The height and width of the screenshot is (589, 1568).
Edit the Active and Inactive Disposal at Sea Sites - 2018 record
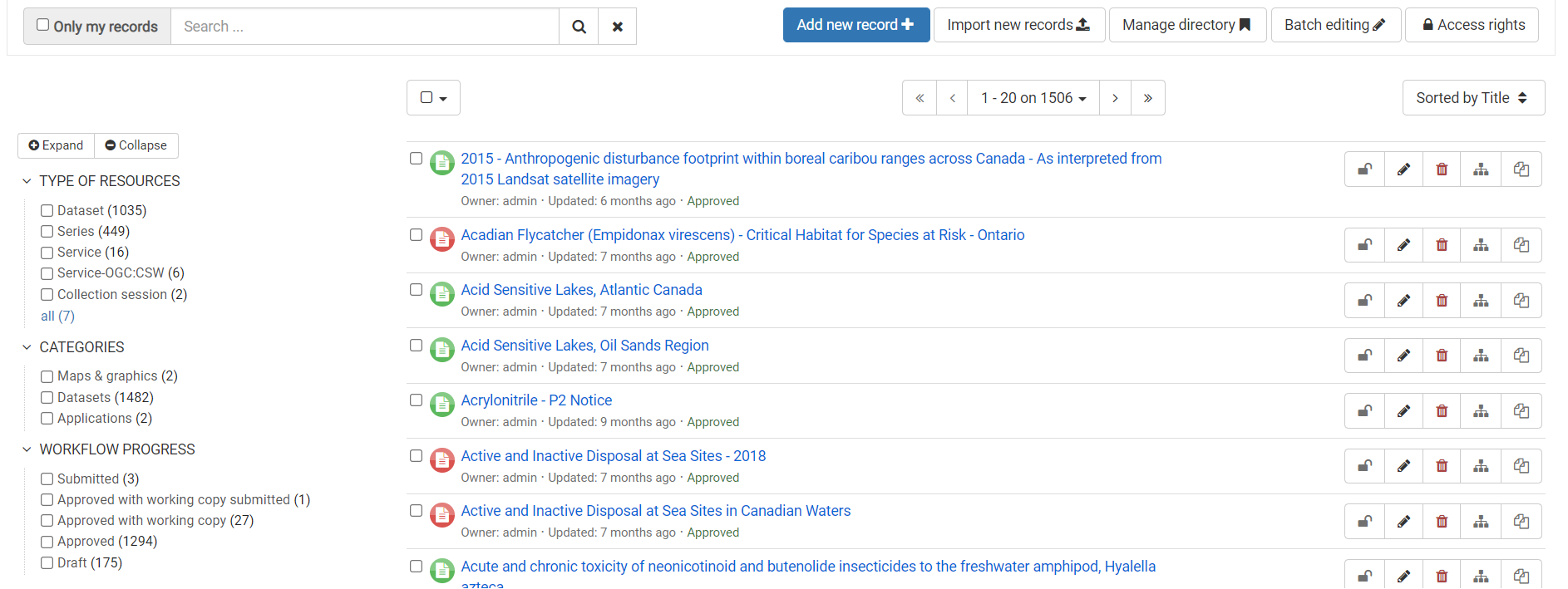pyautogui.click(x=1403, y=466)
